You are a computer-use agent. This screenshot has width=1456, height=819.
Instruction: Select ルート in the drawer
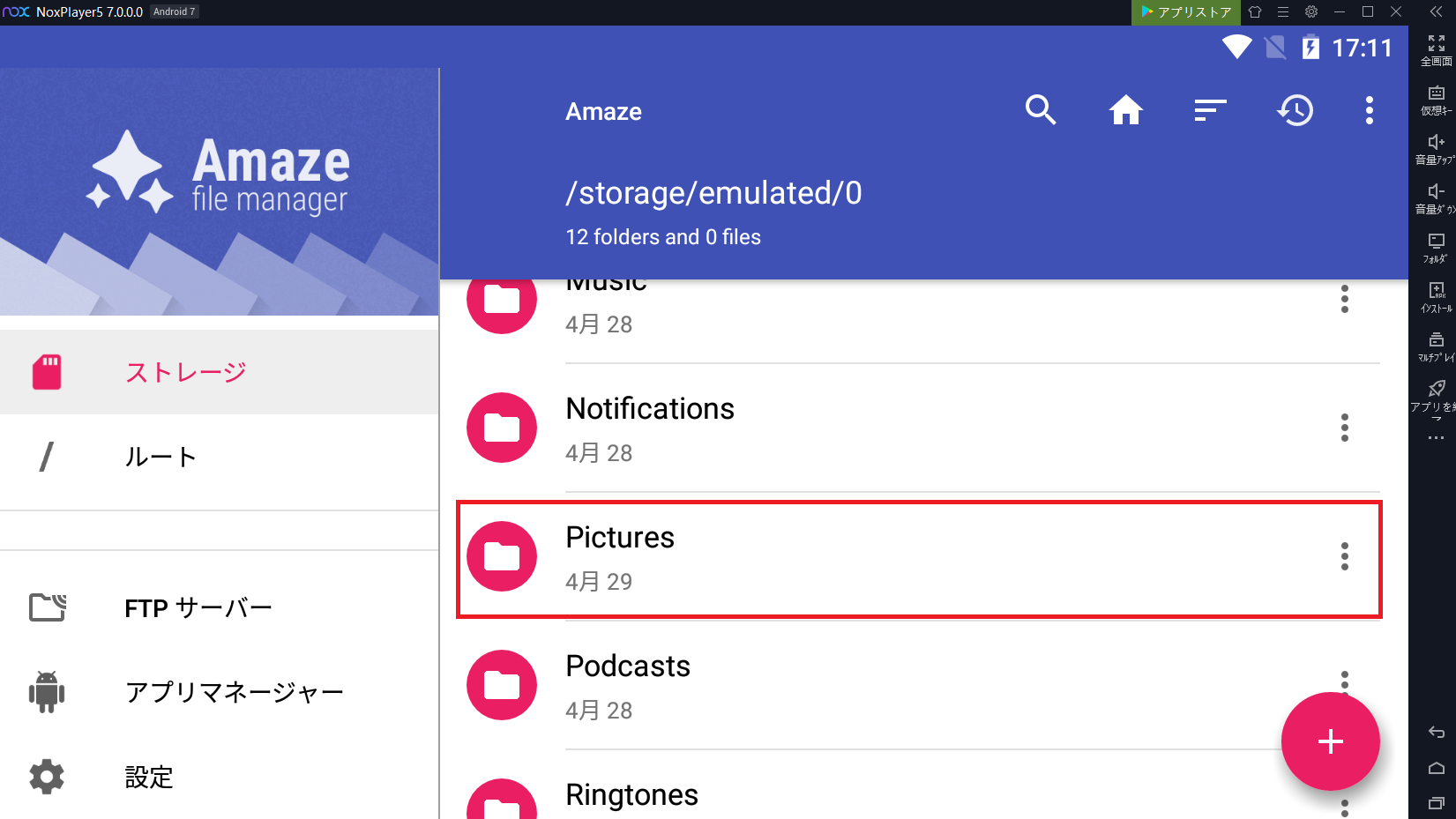pyautogui.click(x=219, y=457)
